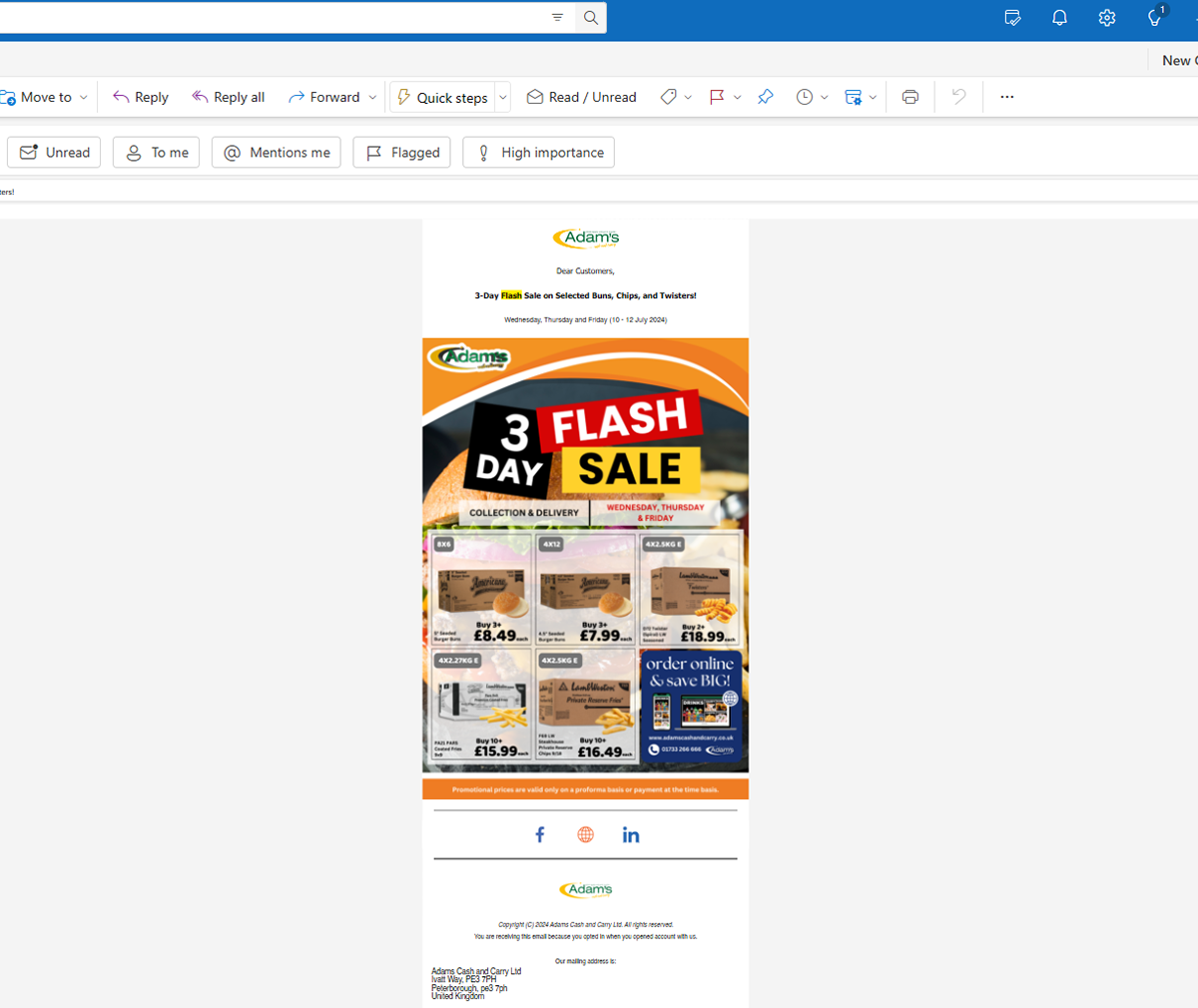The image size is (1198, 1008).
Task: Open the notifications bell
Action: [1059, 18]
